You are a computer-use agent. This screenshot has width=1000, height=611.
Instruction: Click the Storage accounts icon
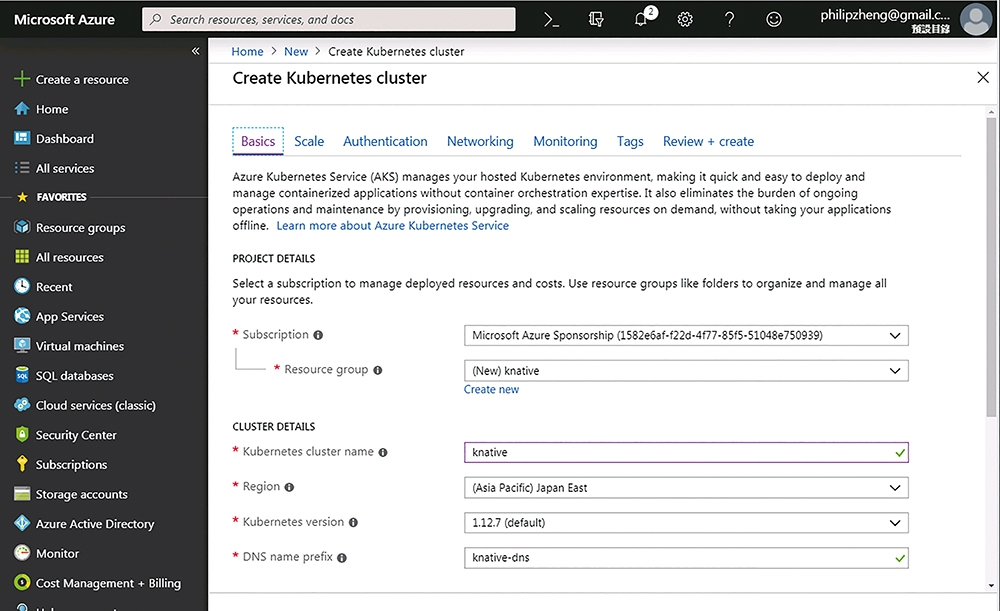pos(22,494)
